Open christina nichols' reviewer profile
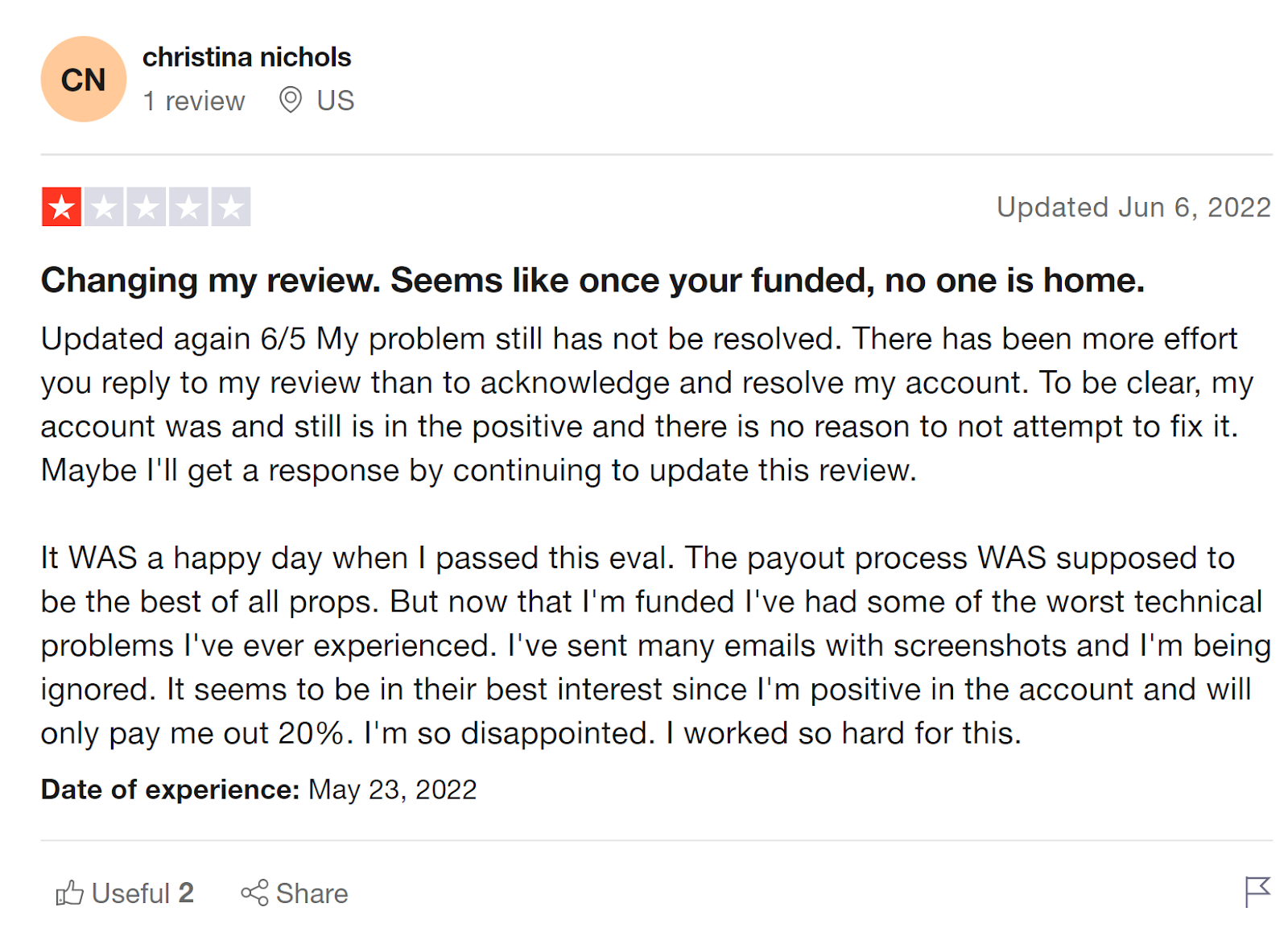1288x936 pixels. tap(246, 57)
